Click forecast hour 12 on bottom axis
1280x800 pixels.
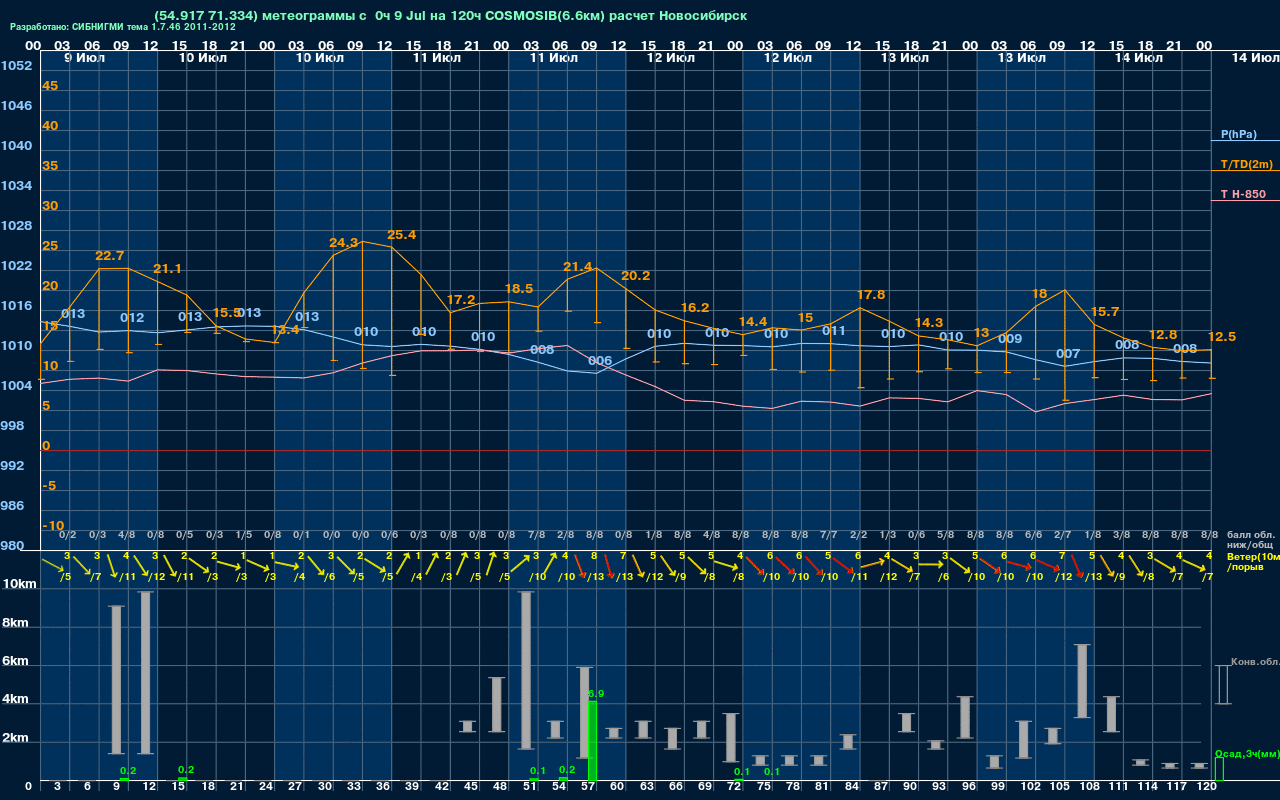(x=149, y=788)
